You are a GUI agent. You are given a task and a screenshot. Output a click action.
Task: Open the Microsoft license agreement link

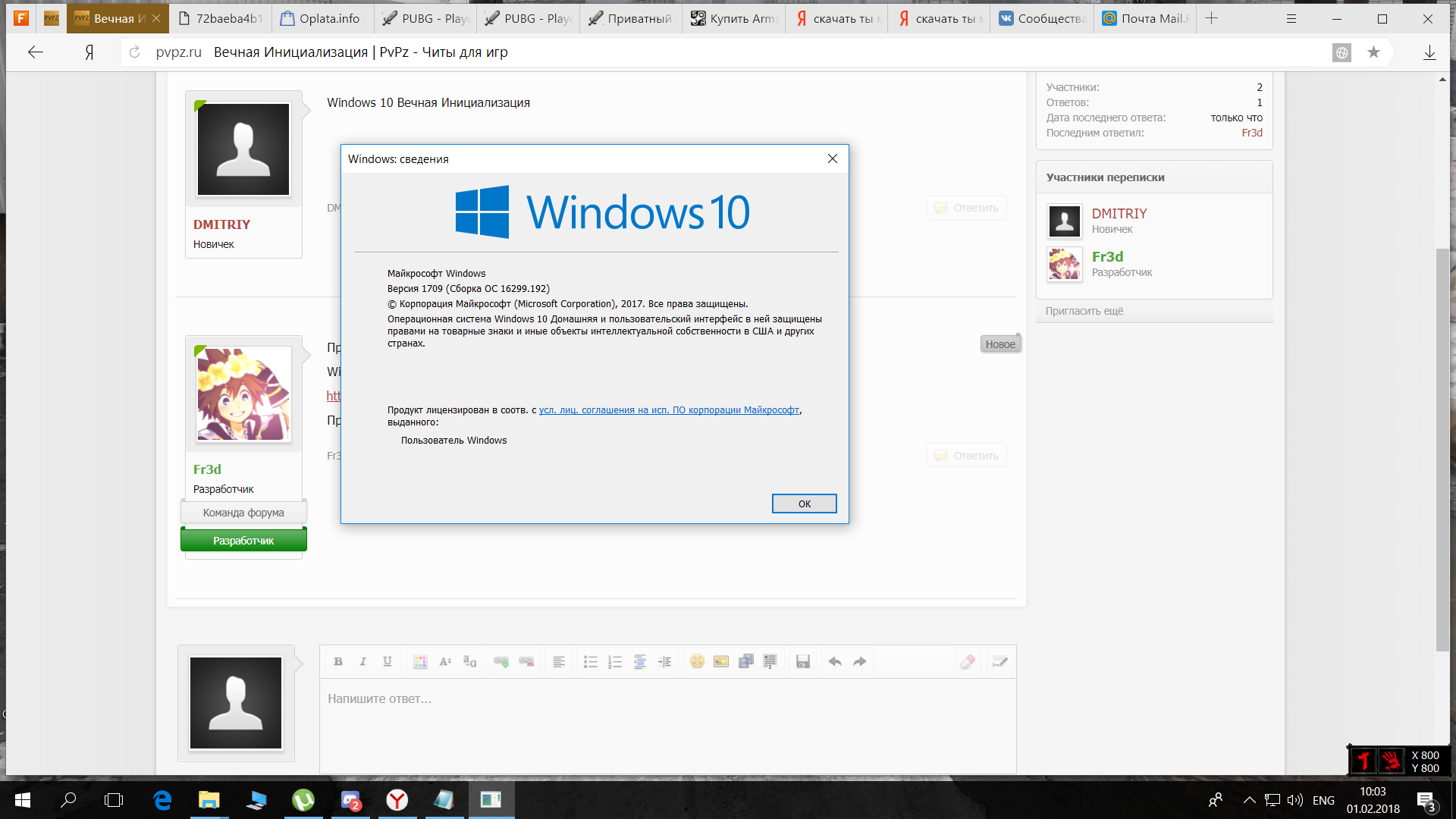click(x=669, y=410)
